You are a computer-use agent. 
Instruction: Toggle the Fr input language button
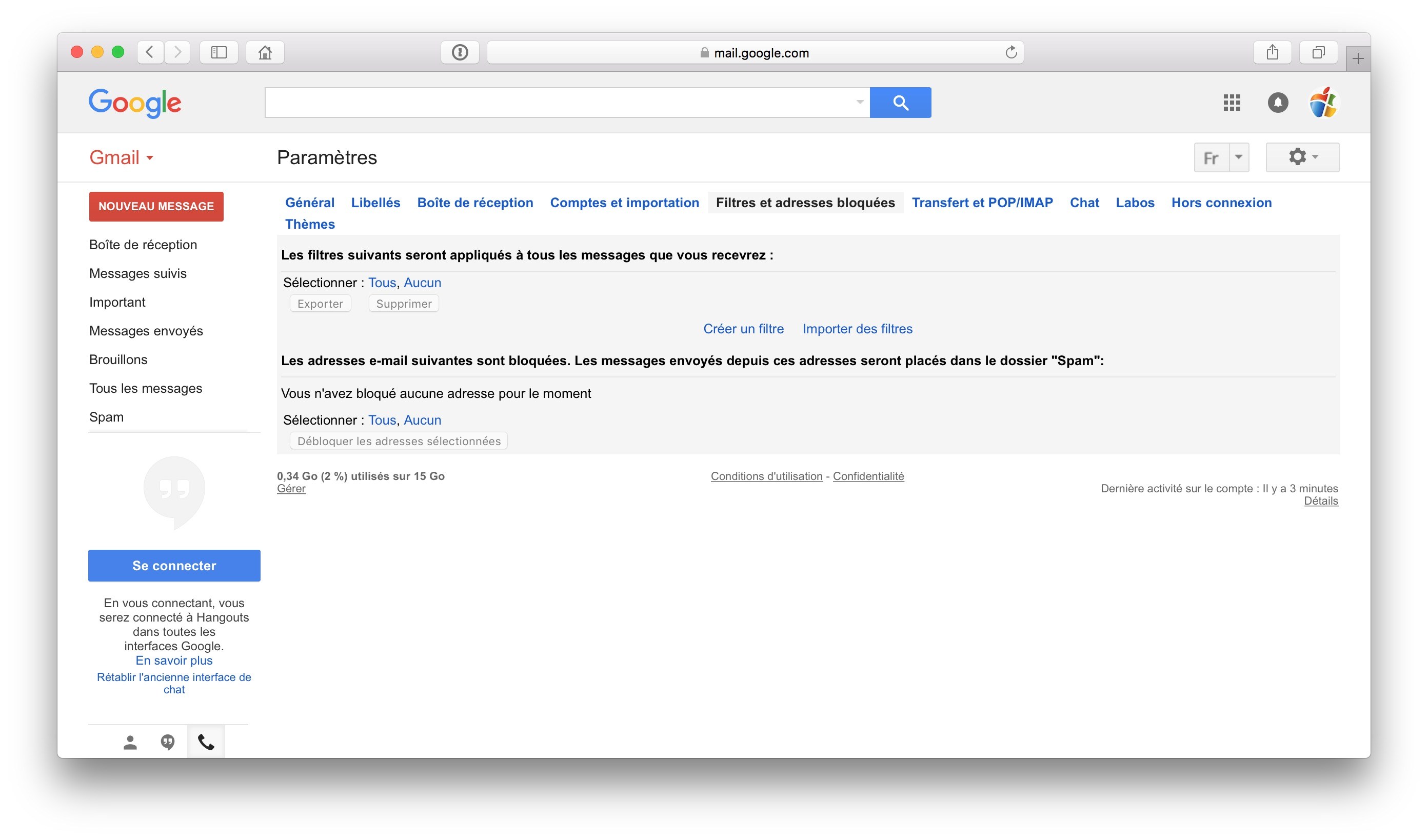[x=1211, y=157]
